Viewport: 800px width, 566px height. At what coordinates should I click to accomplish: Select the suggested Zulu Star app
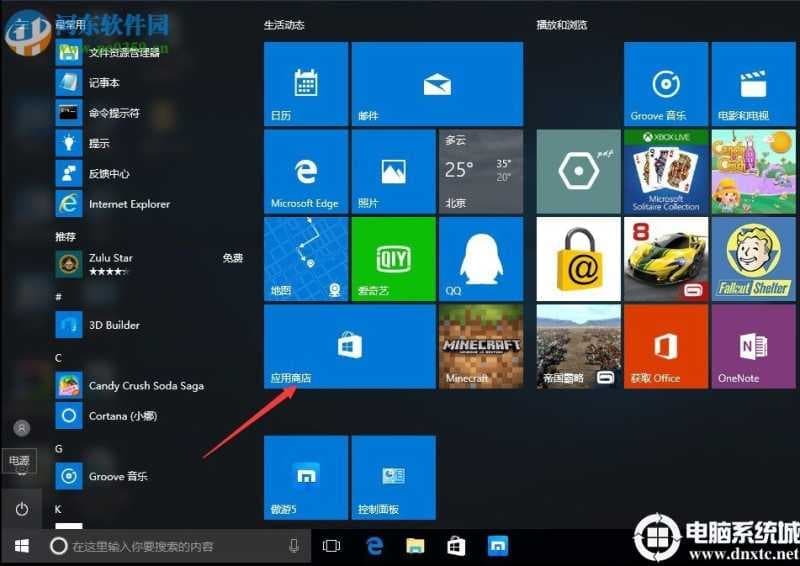[151, 264]
